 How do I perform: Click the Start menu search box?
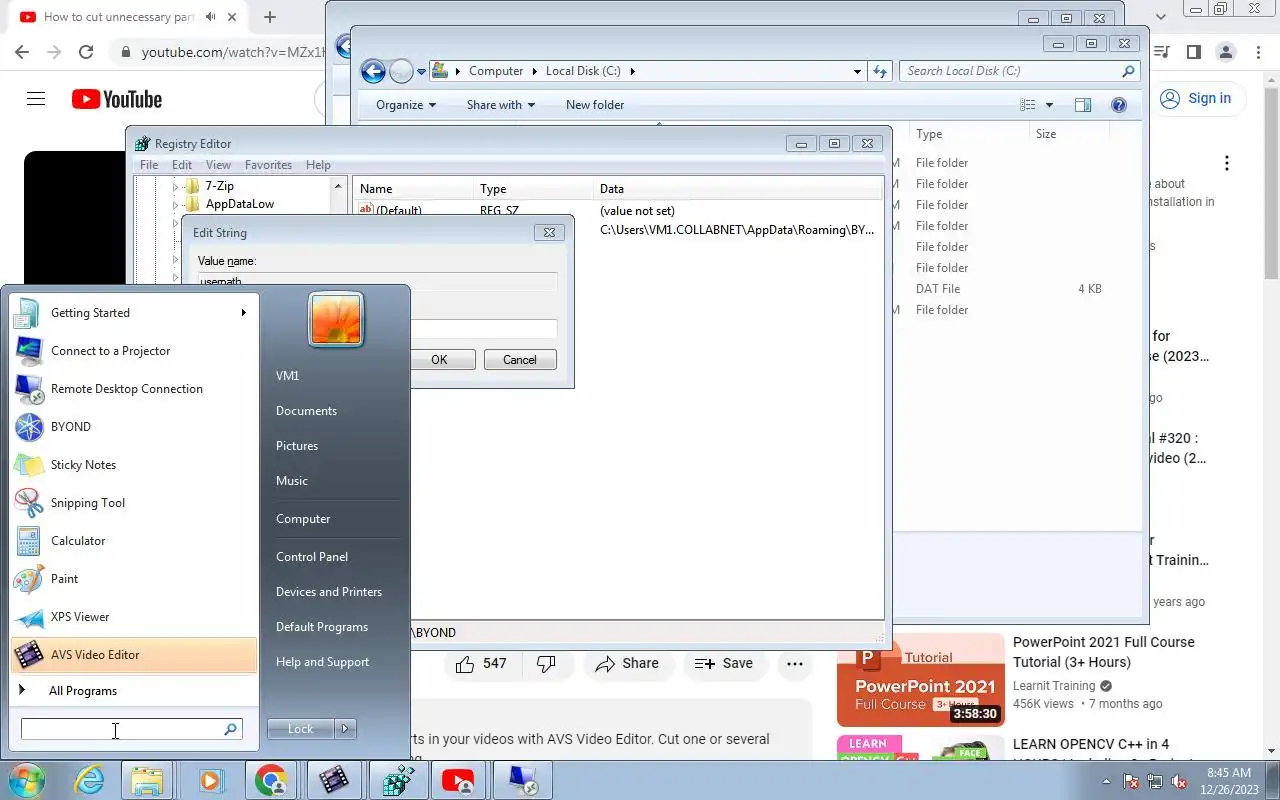(x=131, y=730)
